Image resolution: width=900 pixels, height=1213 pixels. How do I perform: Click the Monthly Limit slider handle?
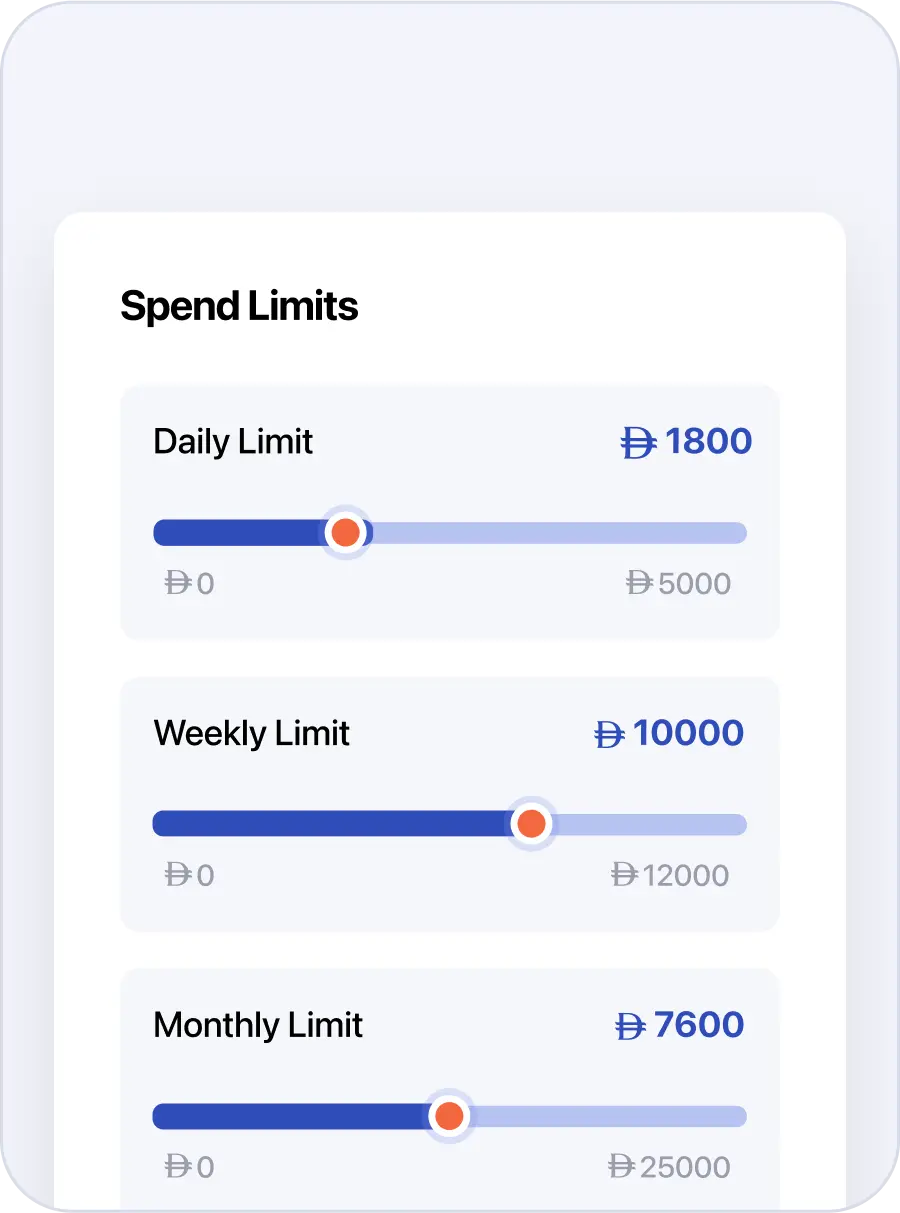click(x=449, y=1116)
